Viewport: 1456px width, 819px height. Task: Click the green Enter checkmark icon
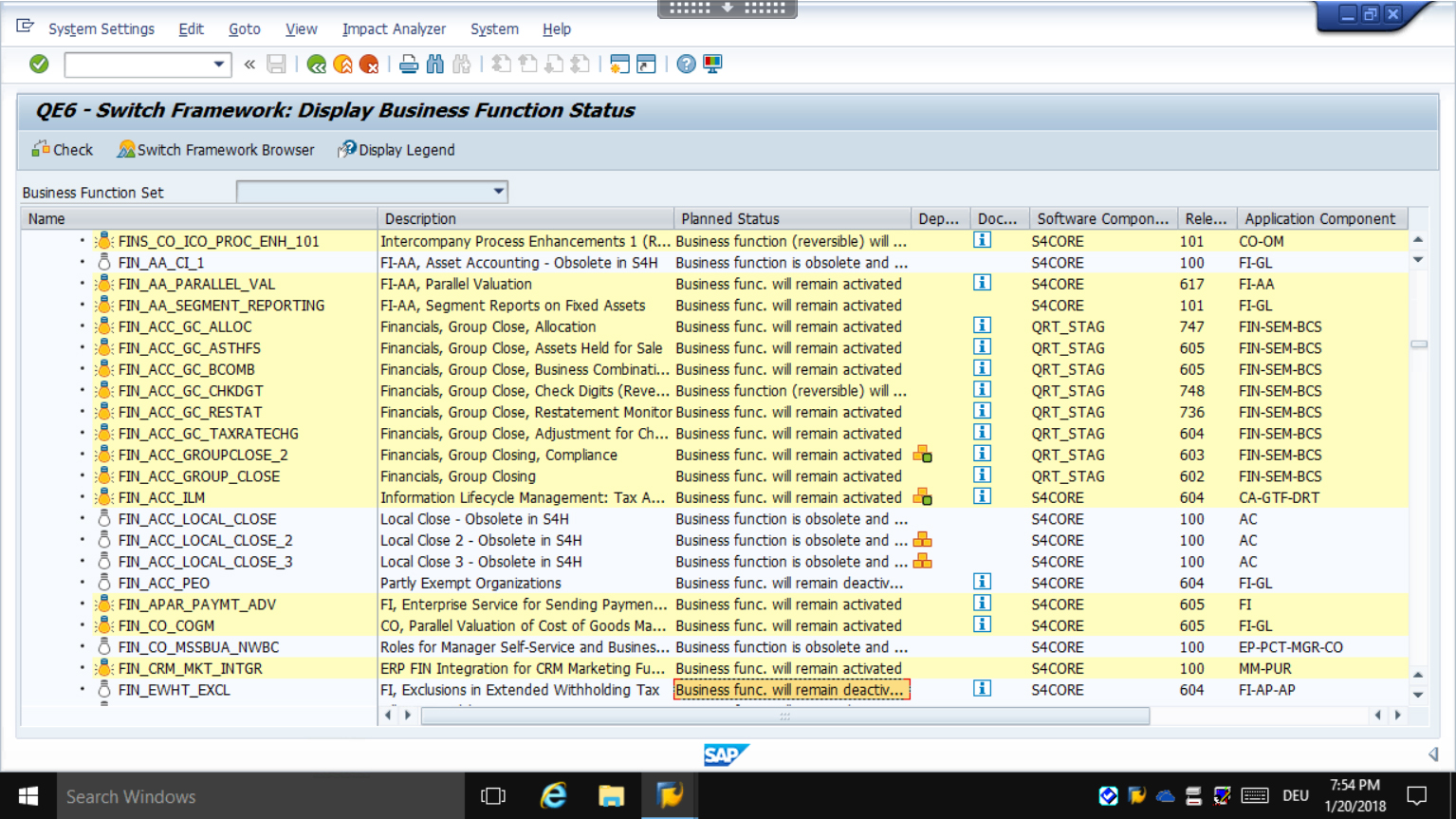click(39, 64)
